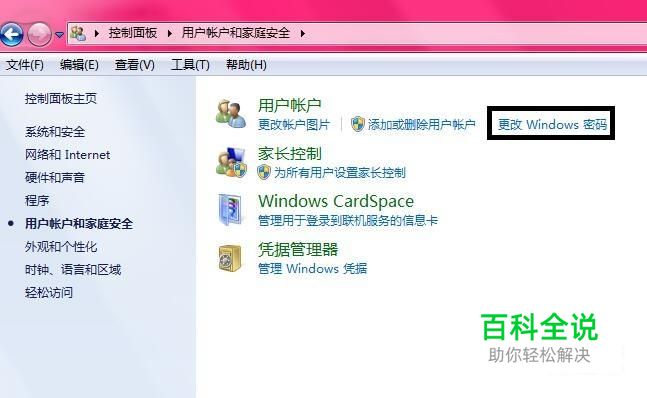Image resolution: width=647 pixels, height=398 pixels.
Task: Select 网络和 Internet in sidebar
Action: 68,155
